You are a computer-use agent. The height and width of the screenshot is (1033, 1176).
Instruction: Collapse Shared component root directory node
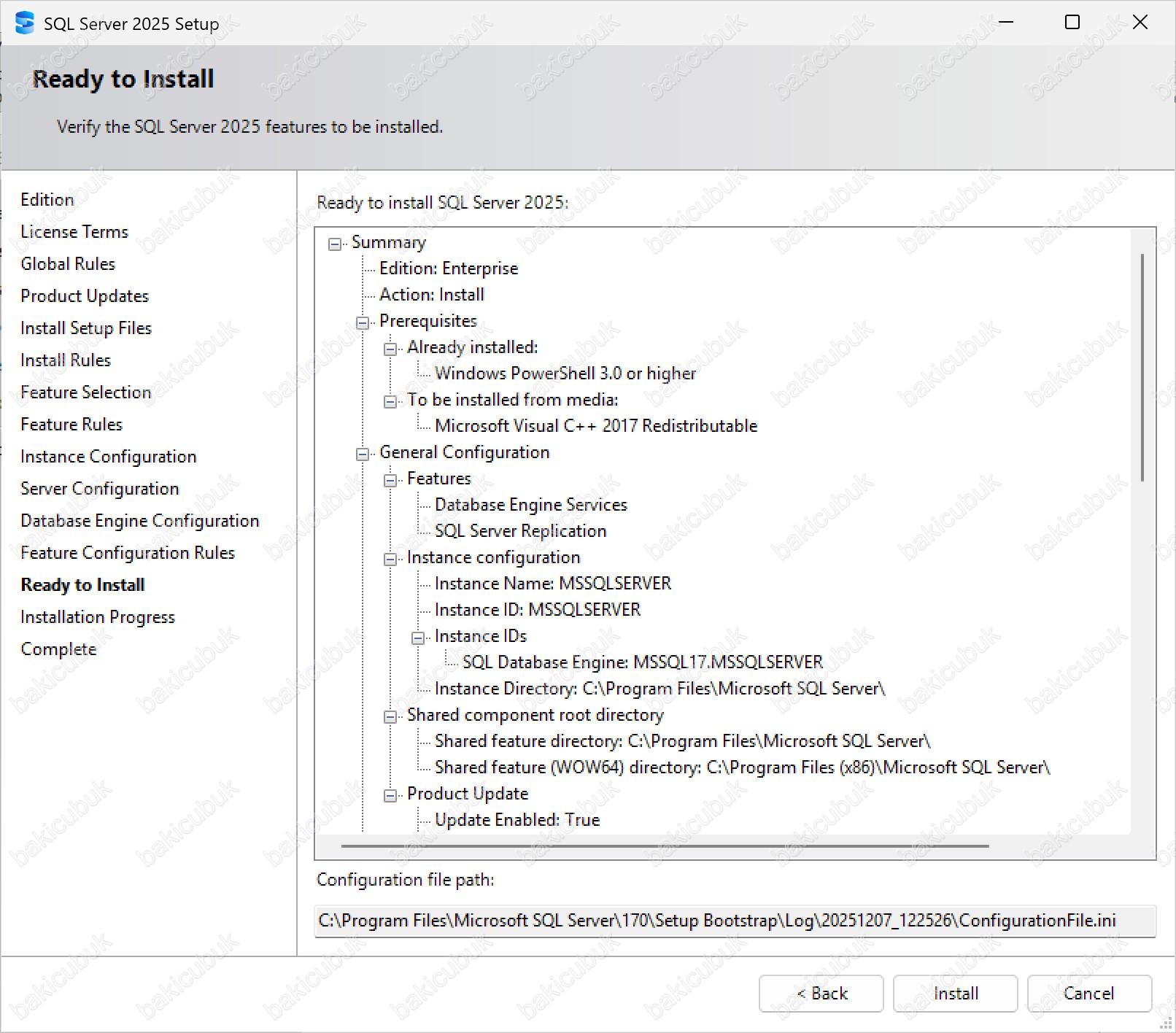point(390,716)
